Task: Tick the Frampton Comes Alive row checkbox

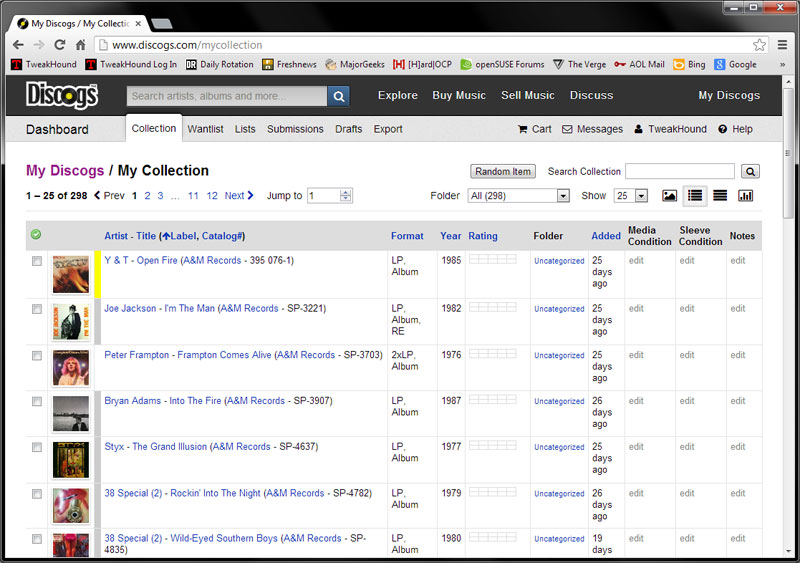Action: tap(37, 356)
